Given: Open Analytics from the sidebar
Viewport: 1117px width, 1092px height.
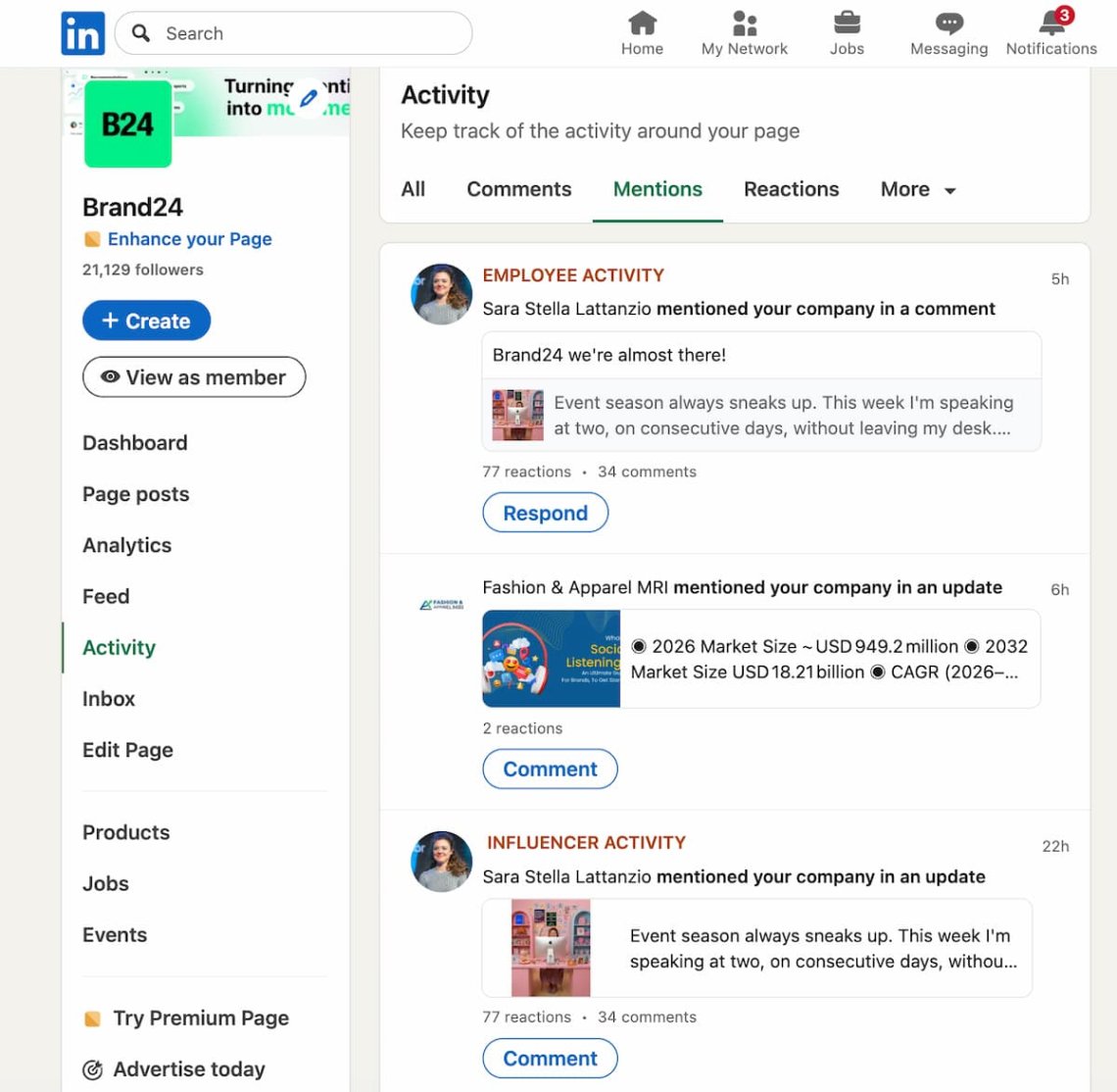Looking at the screenshot, I should pos(126,545).
